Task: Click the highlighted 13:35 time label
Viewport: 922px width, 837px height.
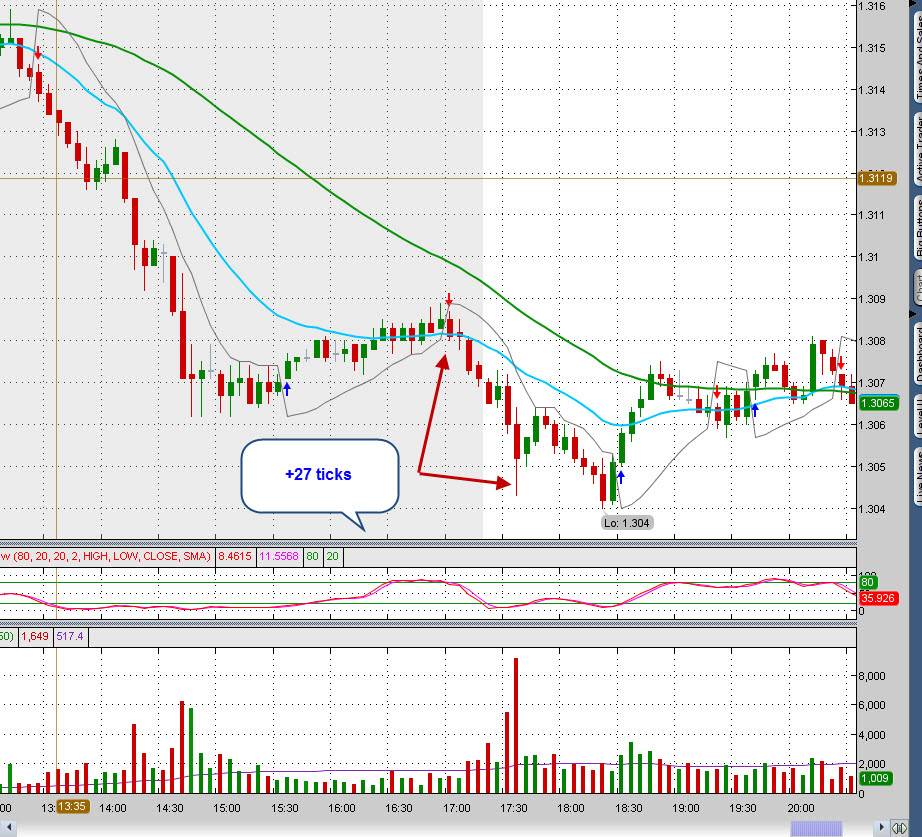Action: pos(72,806)
